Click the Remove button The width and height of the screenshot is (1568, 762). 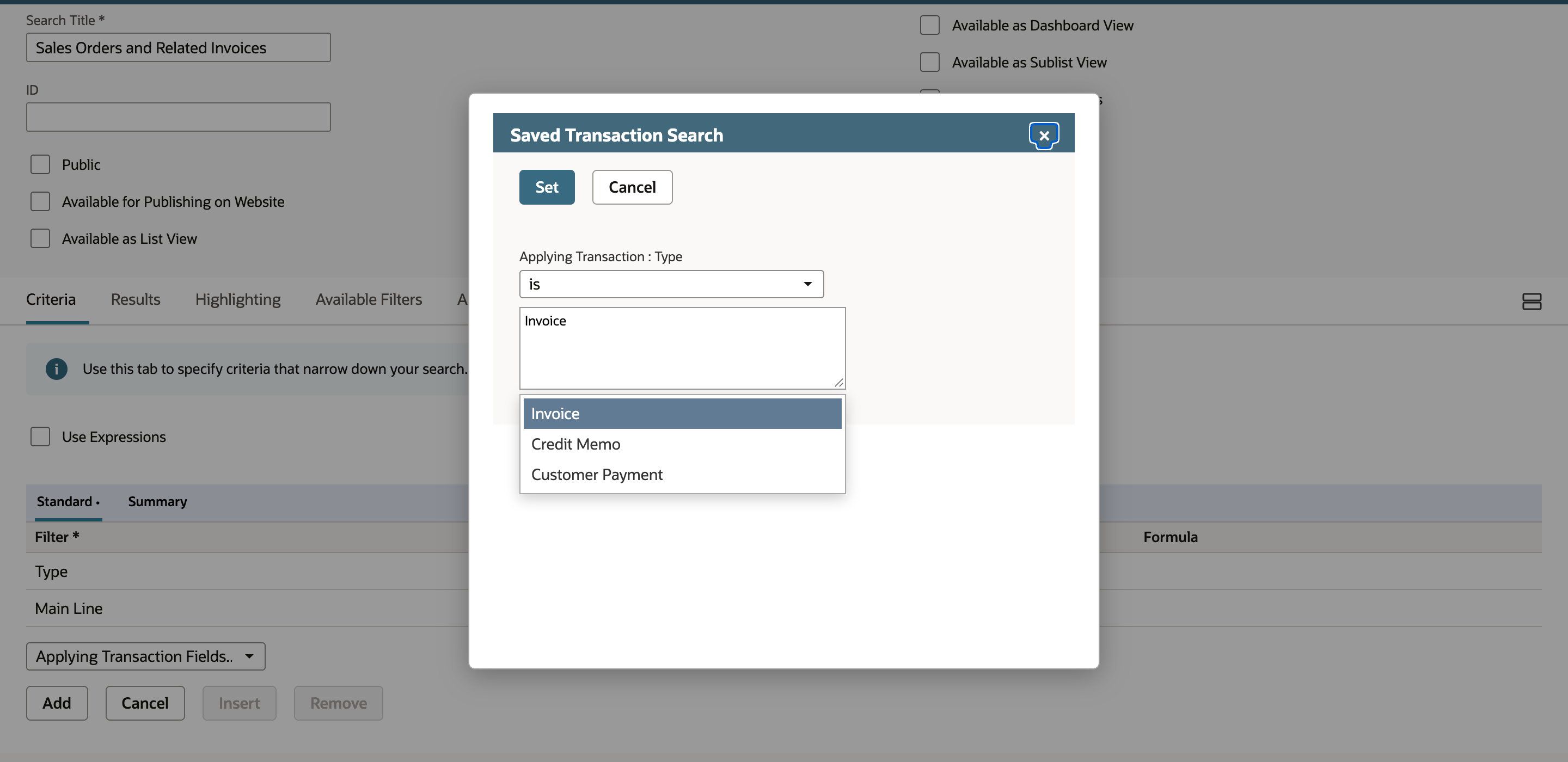tap(339, 703)
